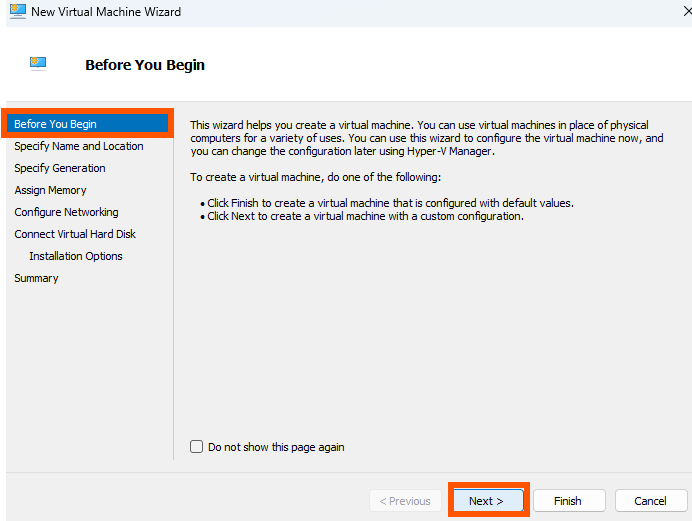Open Connect Virtual Hard Disk step

[75, 234]
